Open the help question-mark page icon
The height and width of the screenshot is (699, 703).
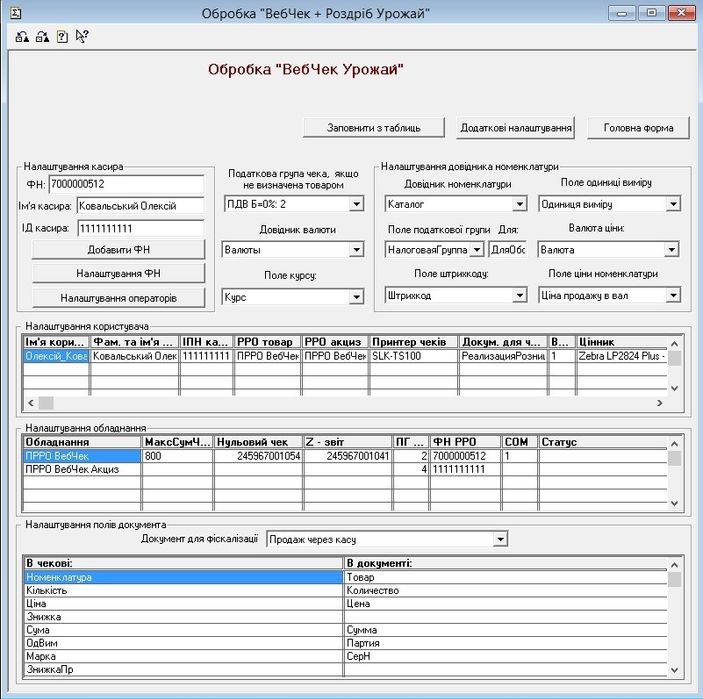(62, 37)
